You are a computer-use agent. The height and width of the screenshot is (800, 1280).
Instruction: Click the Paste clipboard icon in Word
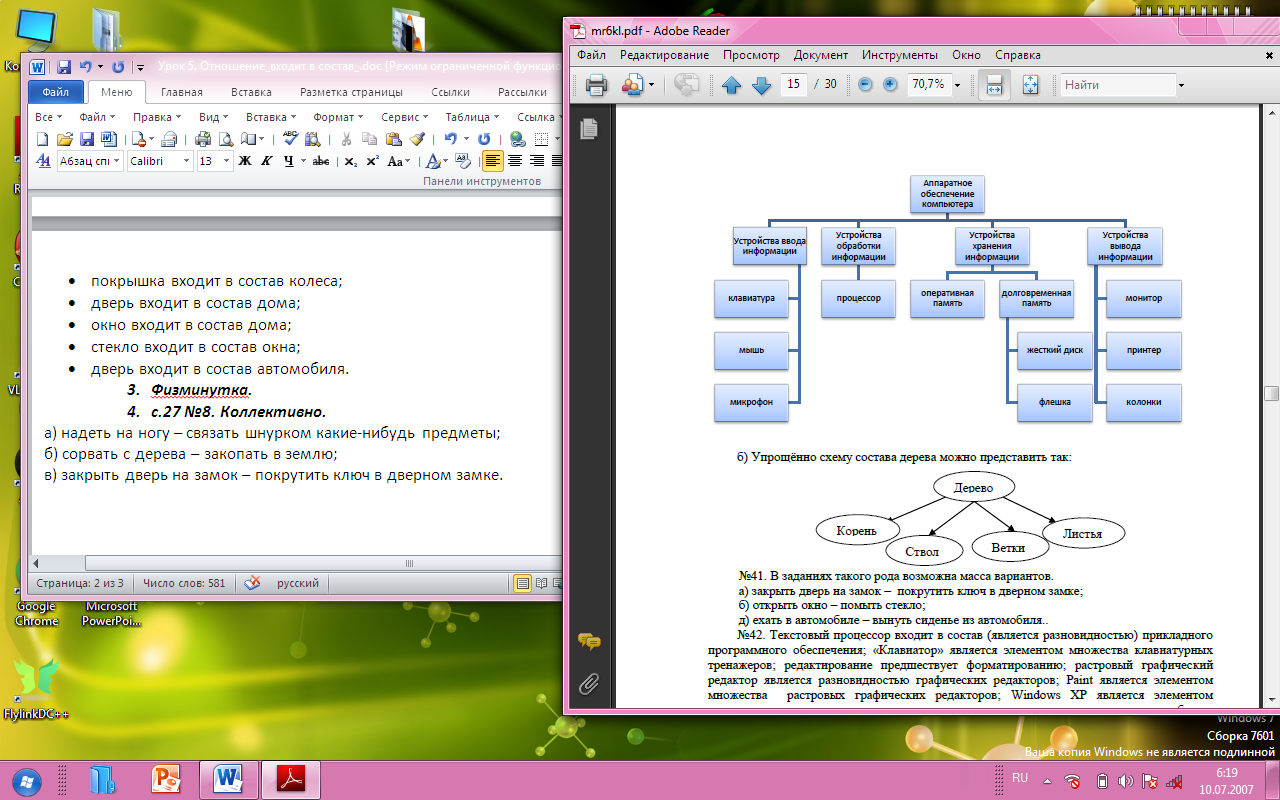[x=393, y=139]
